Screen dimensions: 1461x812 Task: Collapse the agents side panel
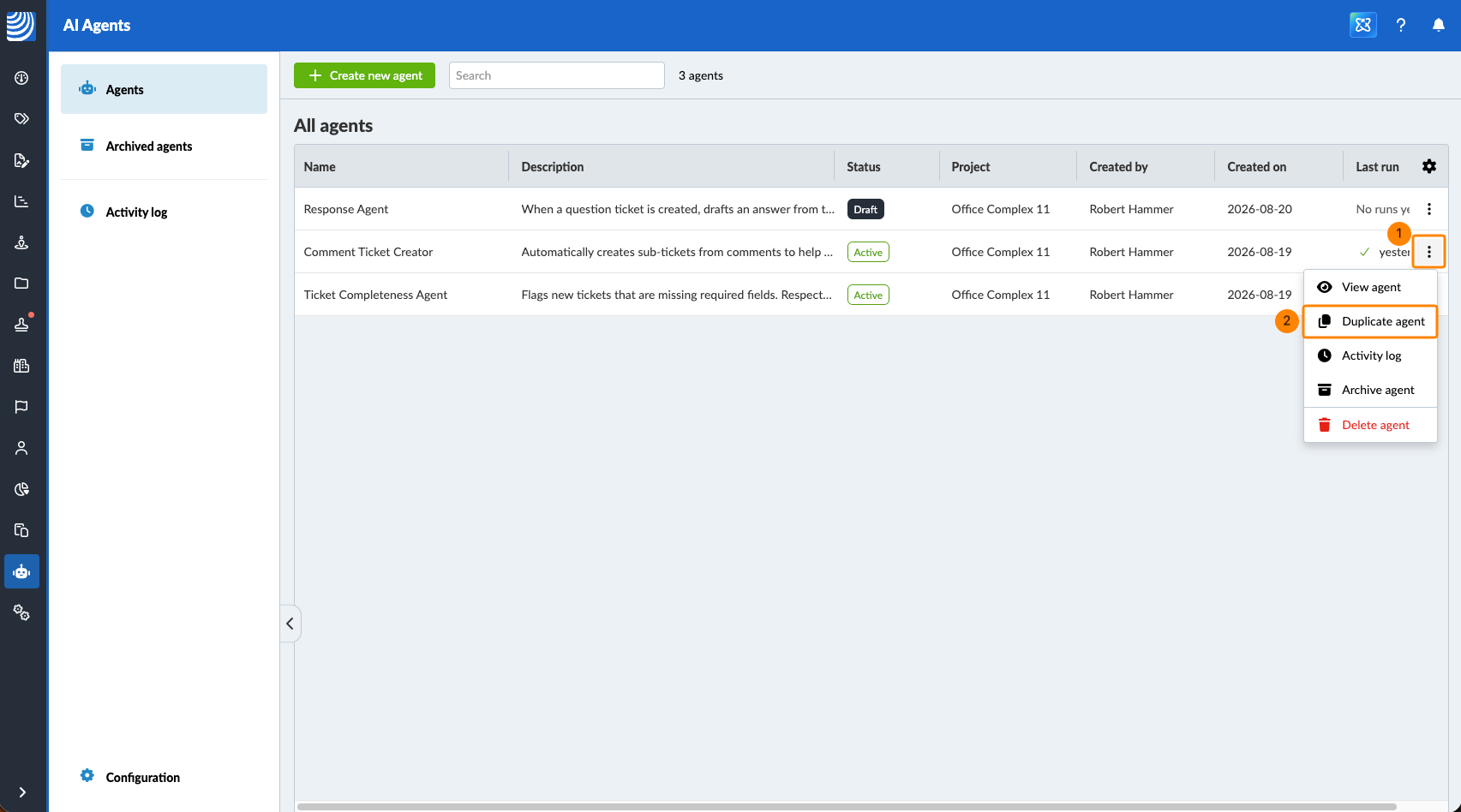[290, 624]
